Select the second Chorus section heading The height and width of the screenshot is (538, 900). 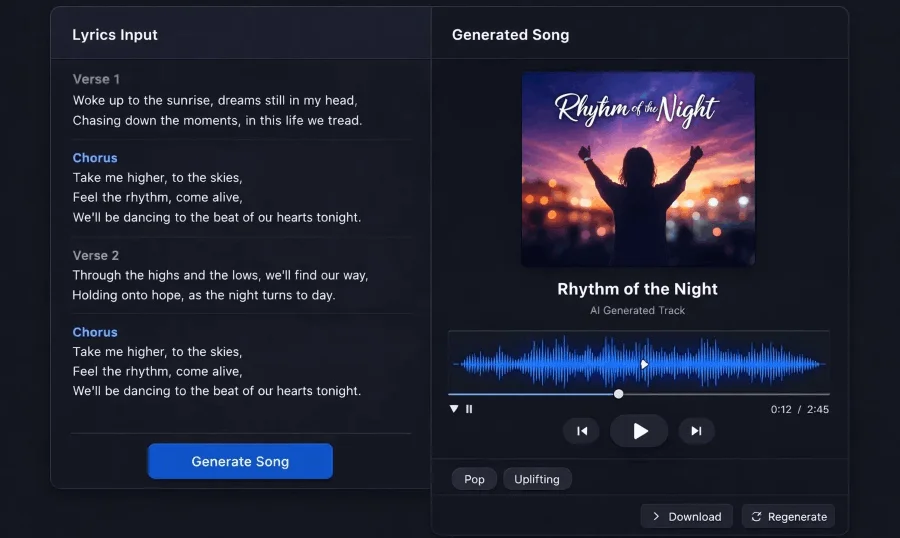[x=95, y=332]
